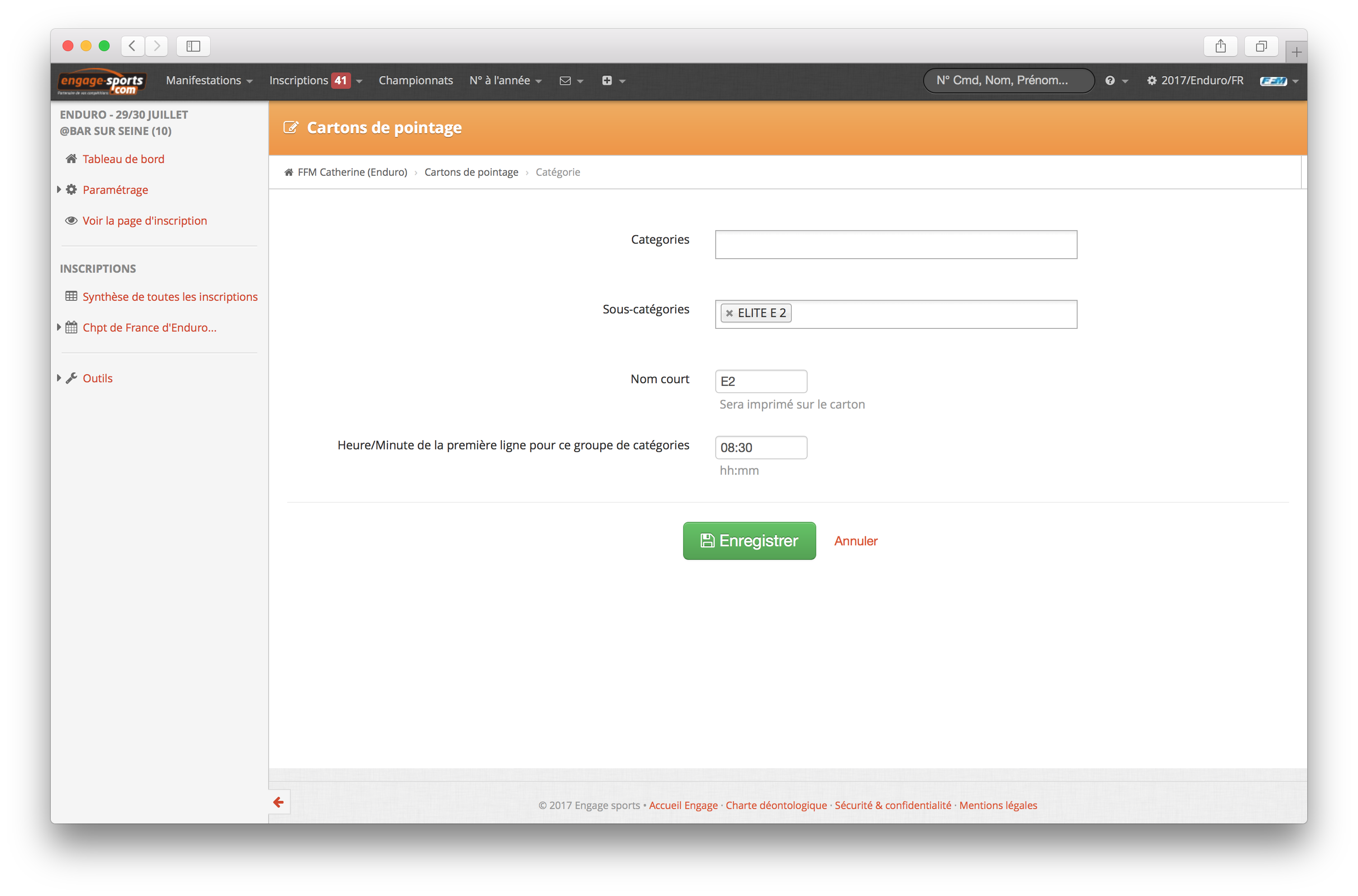Viewport: 1358px width, 896px height.
Task: Click the table icon beside Synthèse
Action: (x=71, y=296)
